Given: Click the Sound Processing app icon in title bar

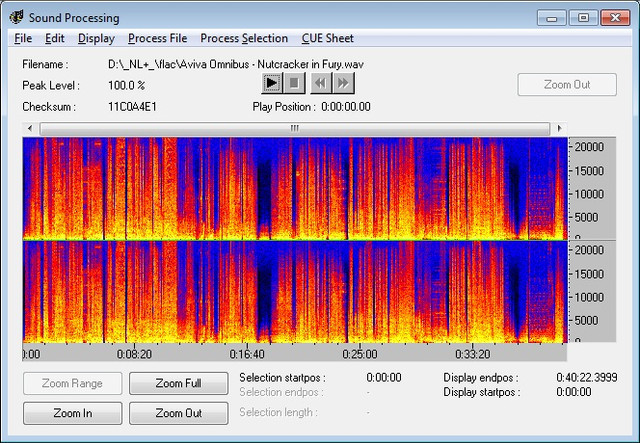Looking at the screenshot, I should pos(17,18).
